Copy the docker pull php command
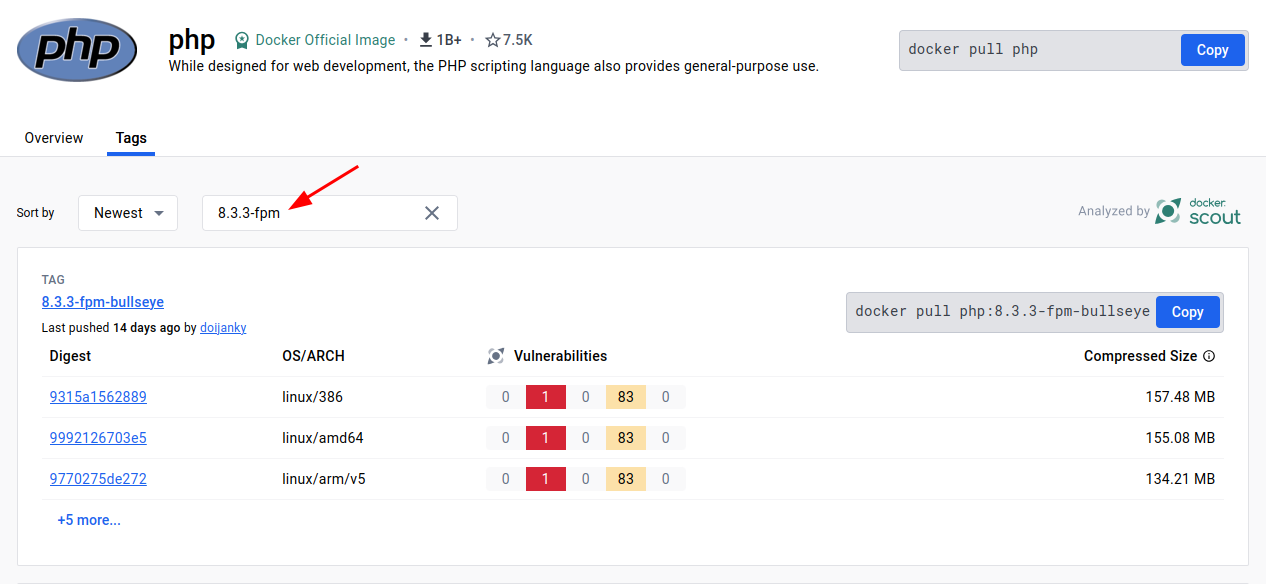Screen dimensions: 1266x584 (1212, 50)
